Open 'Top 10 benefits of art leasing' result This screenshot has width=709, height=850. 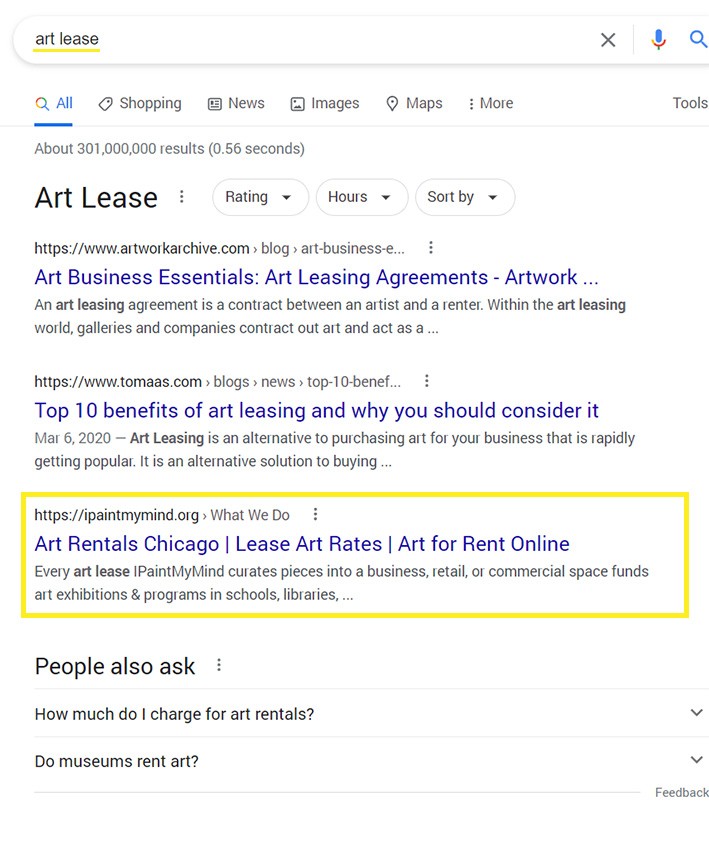pos(316,411)
